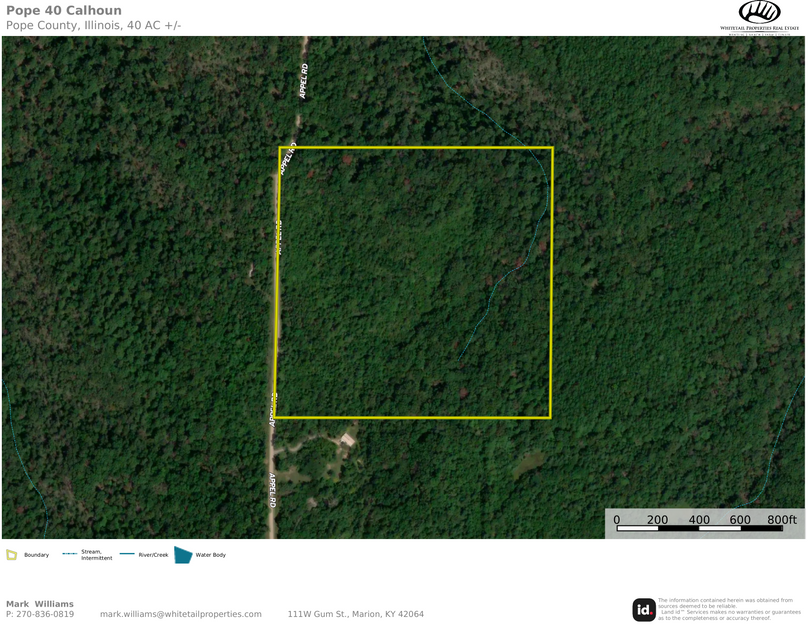This screenshot has width=808, height=625.
Task: Click the mark.williams@whitetailproperties.com email address
Action: click(x=180, y=614)
